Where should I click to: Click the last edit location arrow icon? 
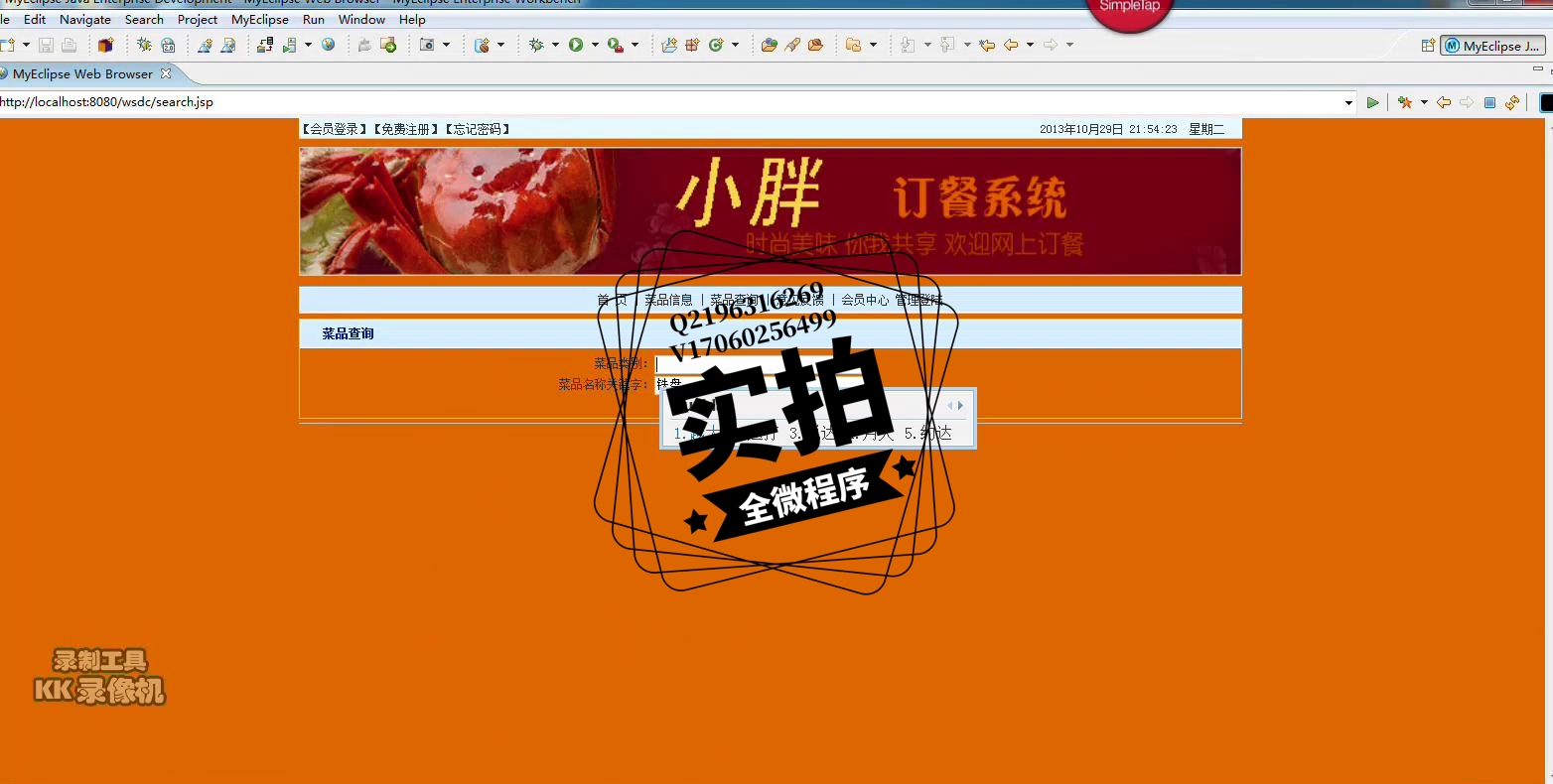point(986,45)
